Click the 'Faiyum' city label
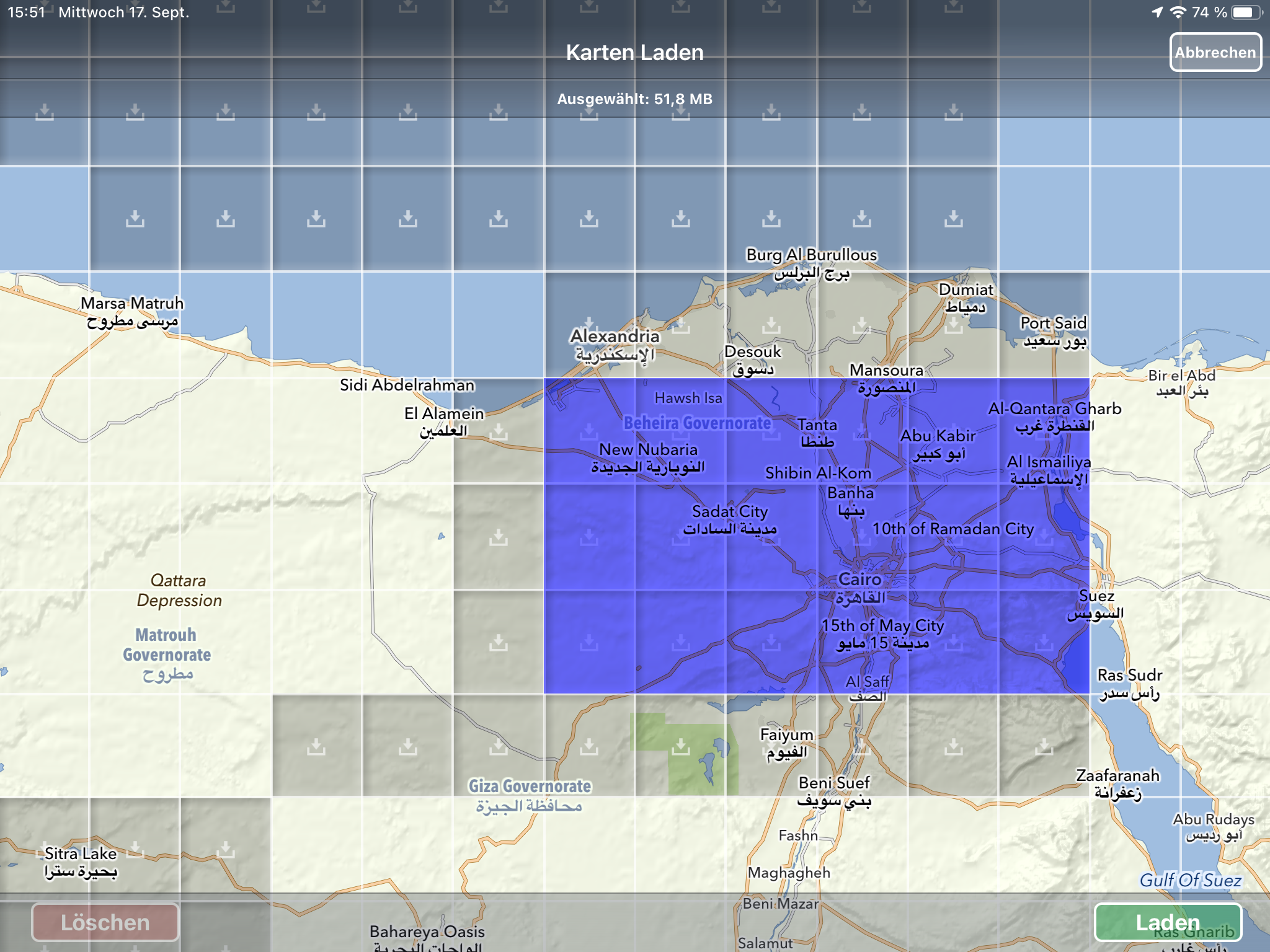Image resolution: width=1270 pixels, height=952 pixels. (x=787, y=734)
